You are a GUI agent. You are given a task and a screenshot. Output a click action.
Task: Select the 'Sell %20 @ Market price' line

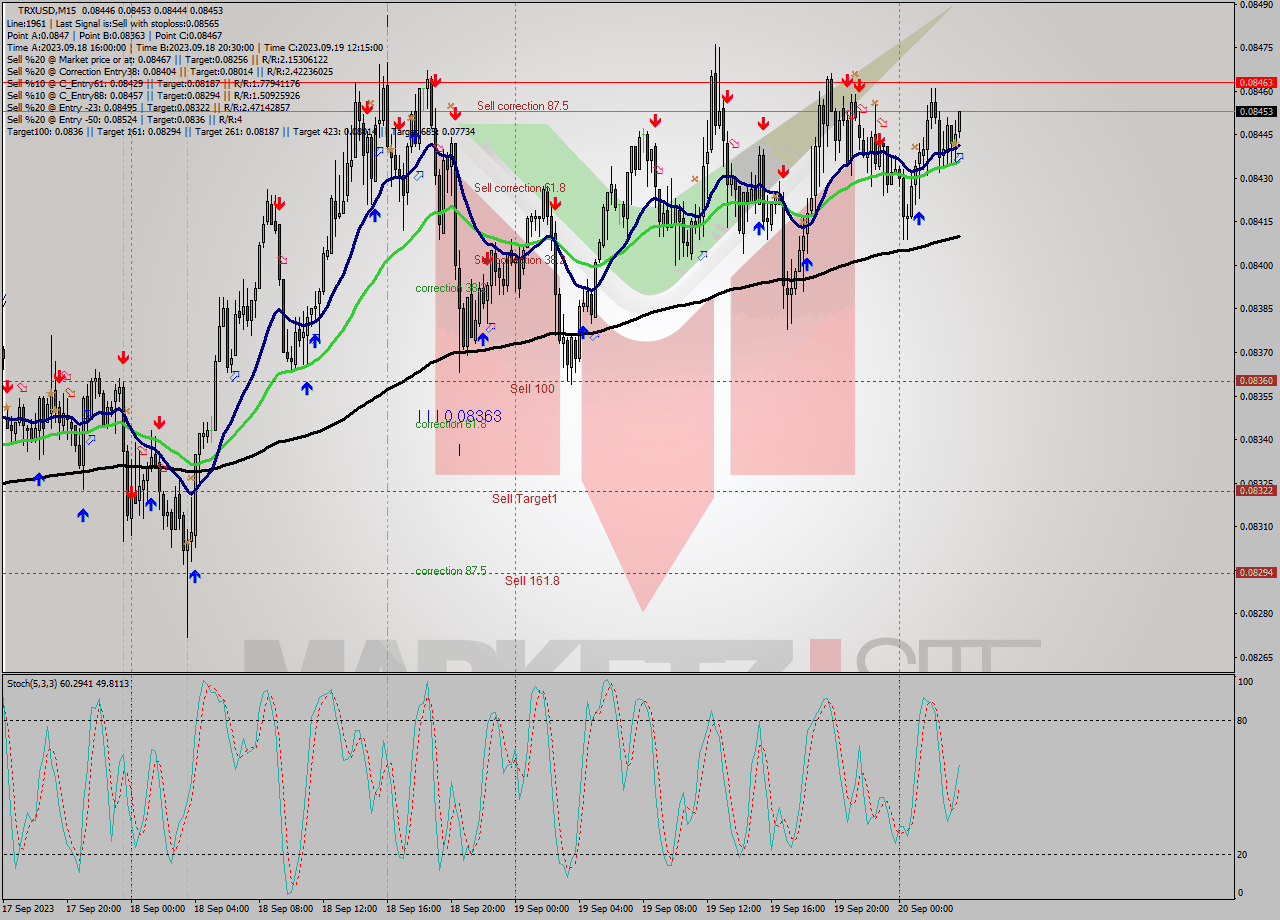point(167,59)
